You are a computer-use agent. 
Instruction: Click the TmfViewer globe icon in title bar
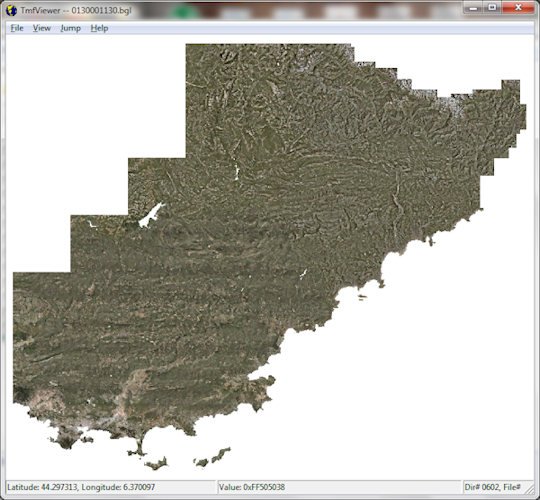pos(11,10)
